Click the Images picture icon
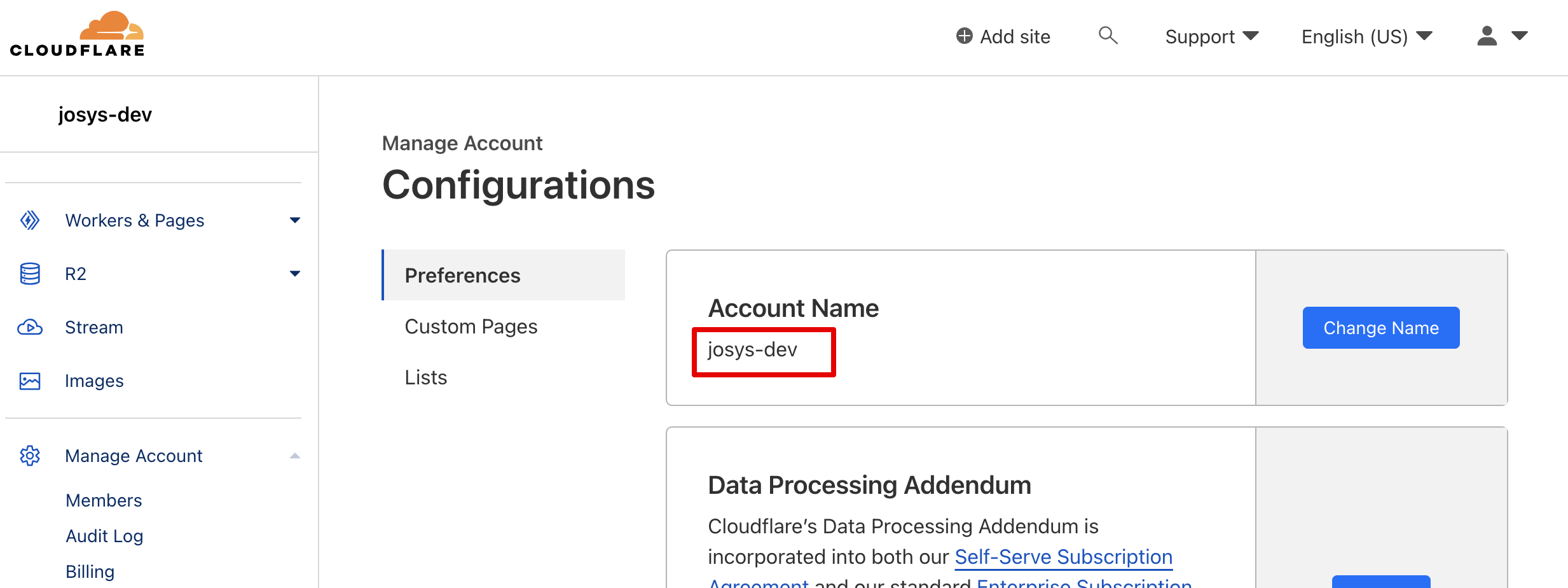The height and width of the screenshot is (588, 1568). (30, 381)
